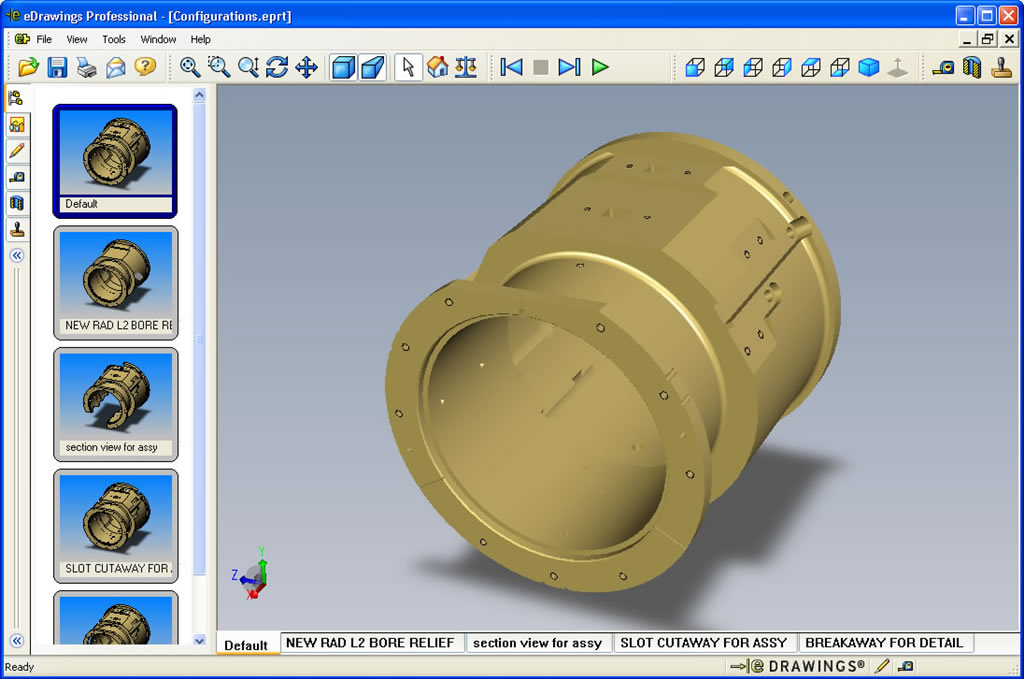
Task: Click the Home view icon
Action: click(437, 67)
